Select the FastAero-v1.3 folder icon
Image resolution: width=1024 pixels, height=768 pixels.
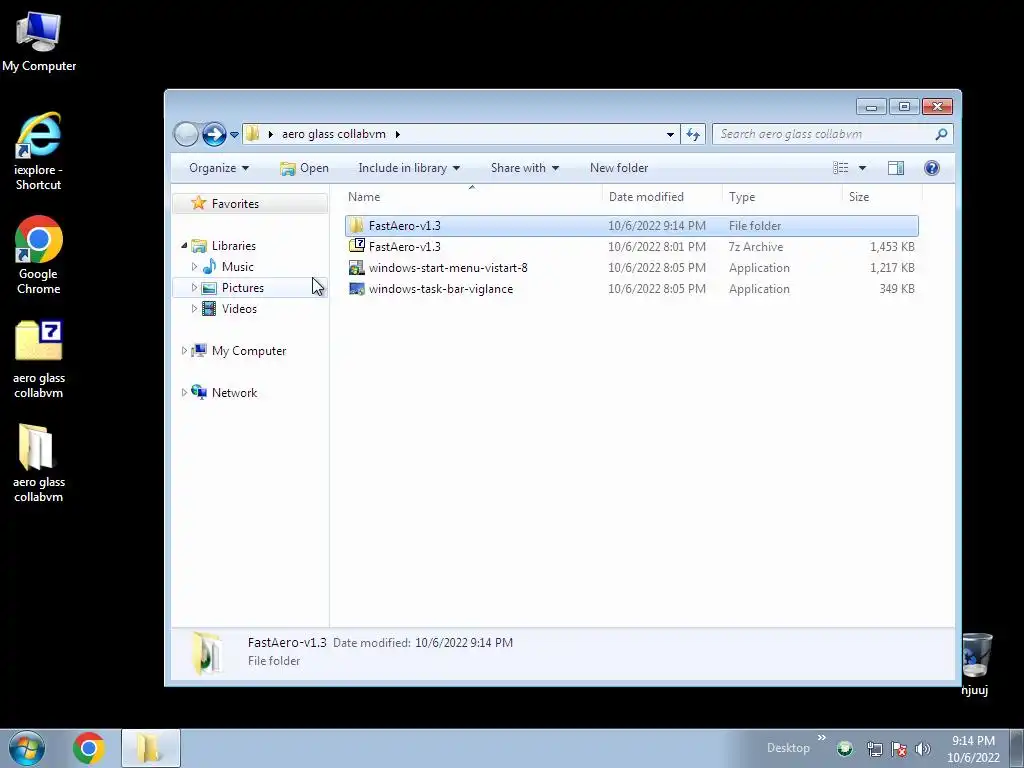[357, 226]
